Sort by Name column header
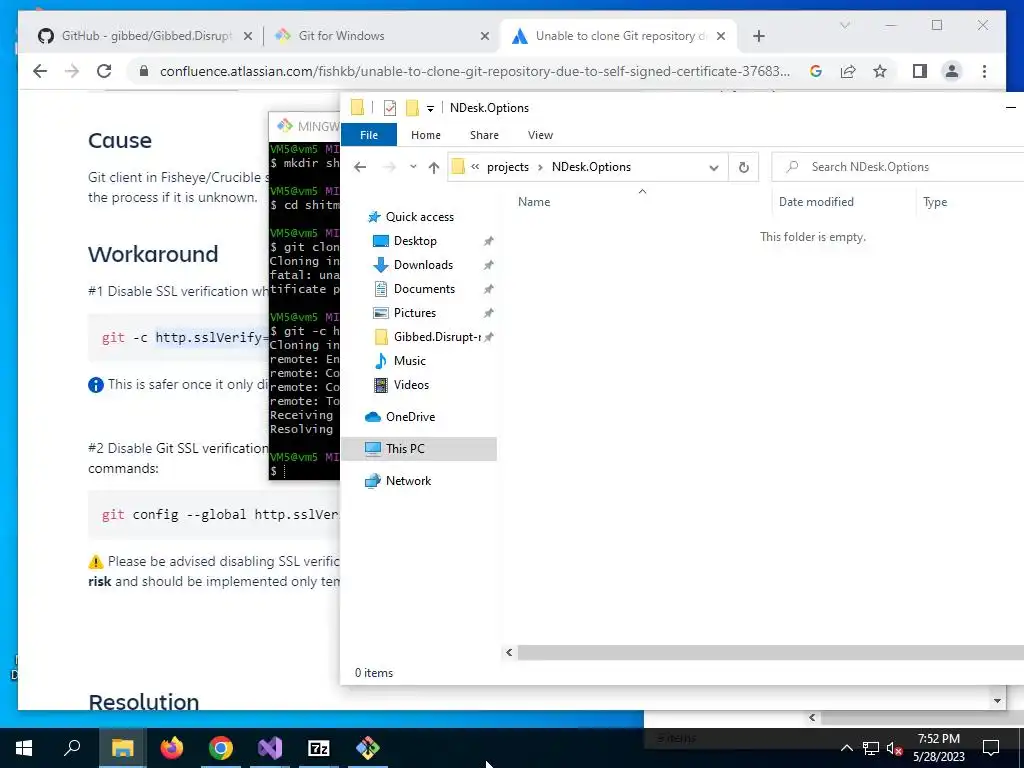1024x768 pixels. pyautogui.click(x=534, y=202)
